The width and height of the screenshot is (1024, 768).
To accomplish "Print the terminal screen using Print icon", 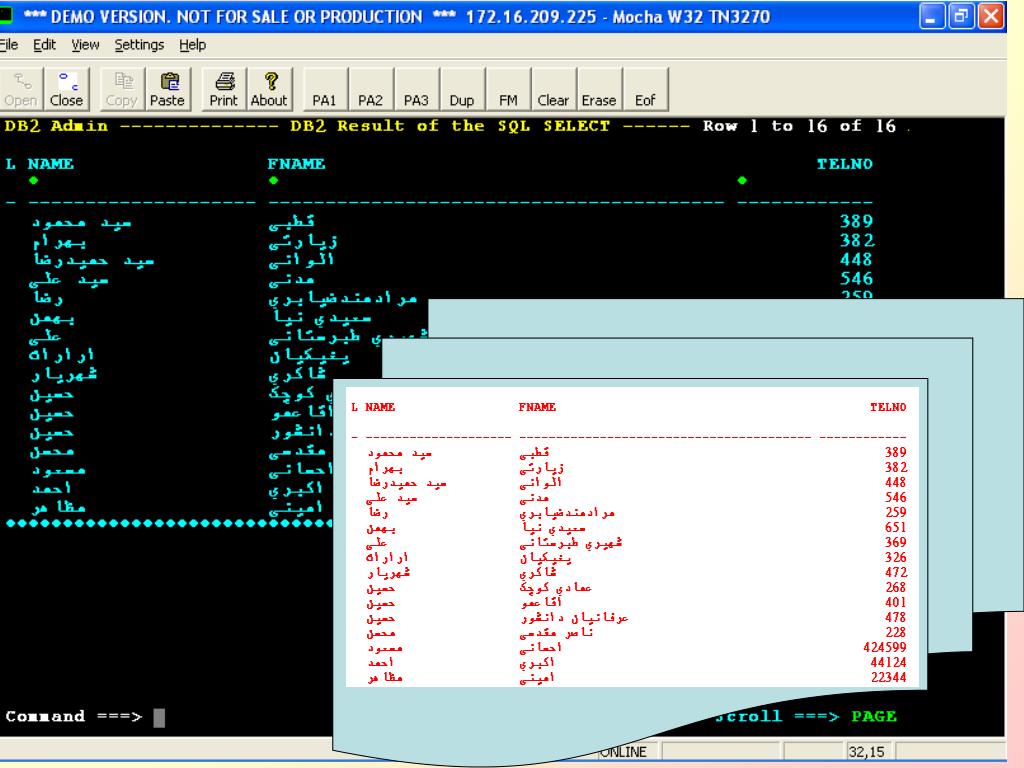I will tap(223, 89).
